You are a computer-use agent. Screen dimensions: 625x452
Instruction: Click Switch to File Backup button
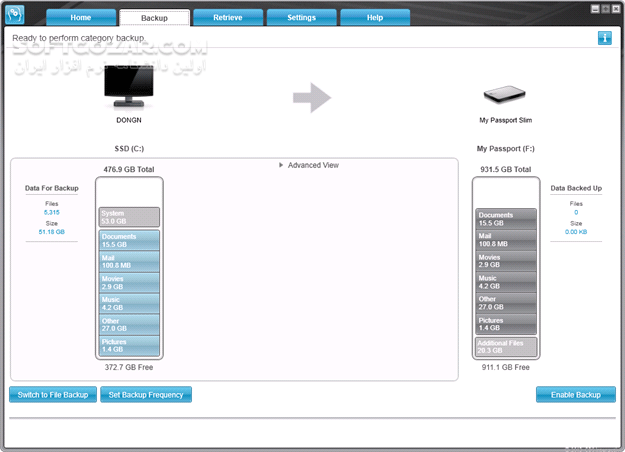[x=53, y=395]
